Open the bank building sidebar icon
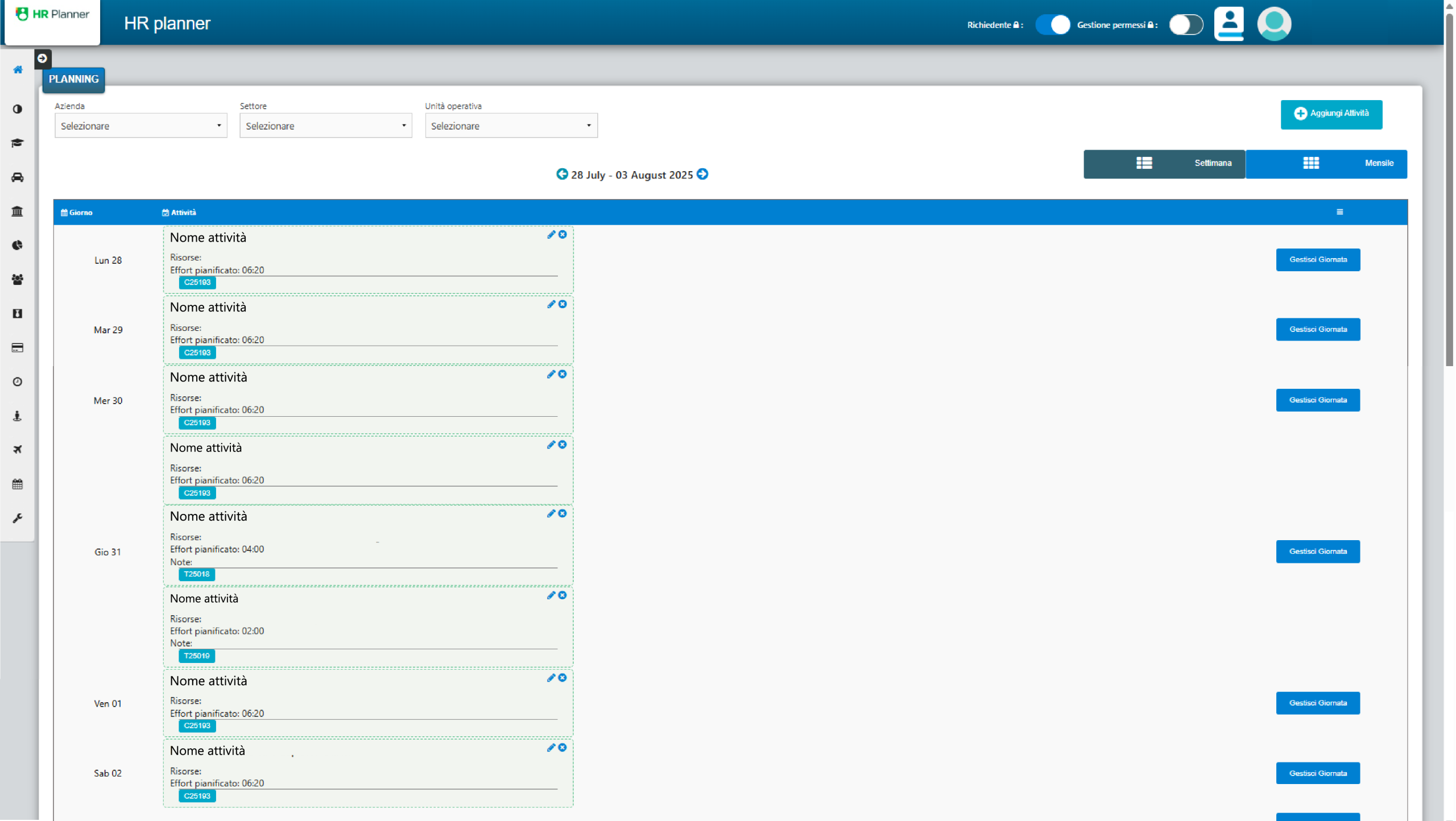The width and height of the screenshot is (1456, 821). (x=18, y=212)
